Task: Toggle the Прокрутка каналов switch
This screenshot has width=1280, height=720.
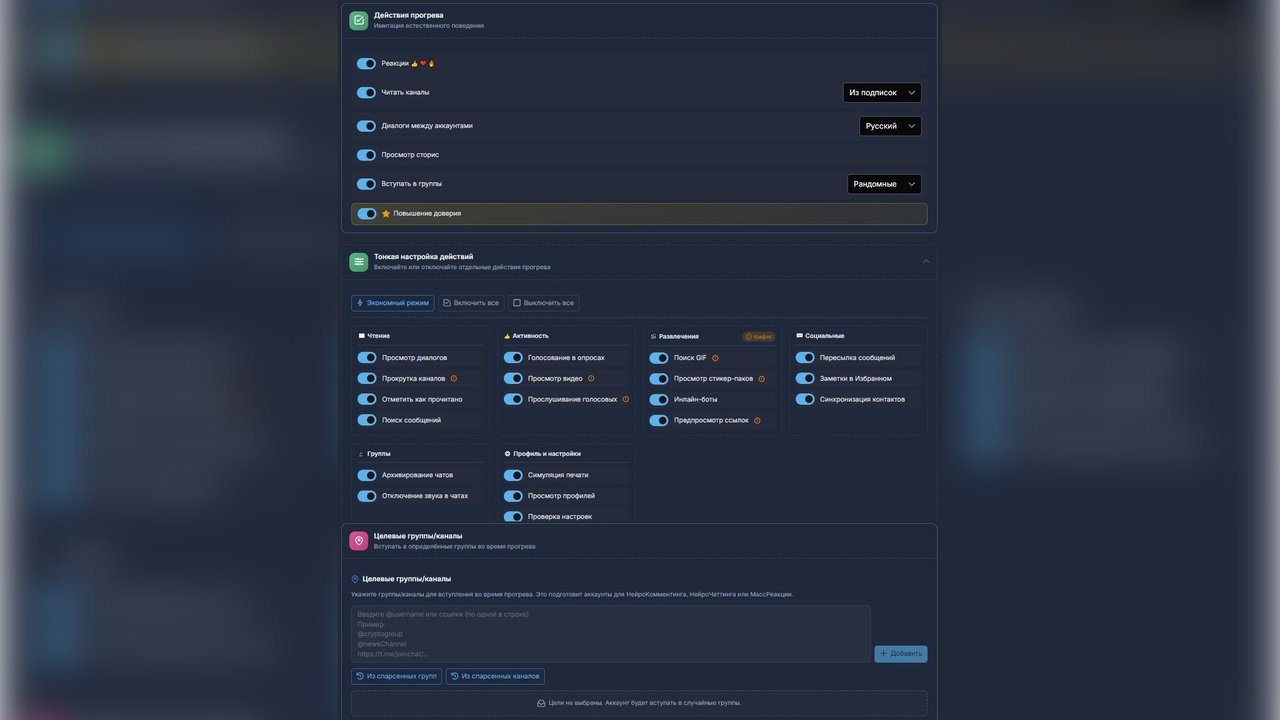Action: (x=367, y=379)
